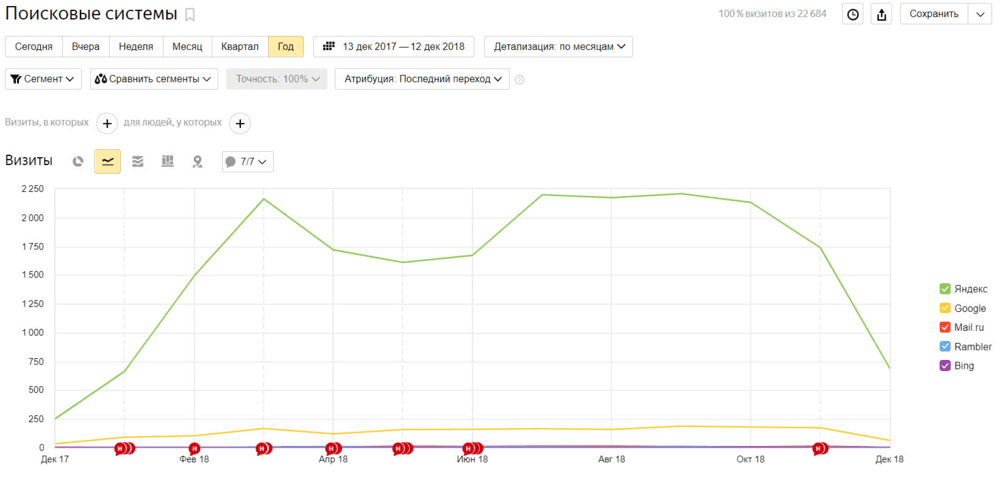
Task: Open the Сегмент dropdown
Action: 43,79
